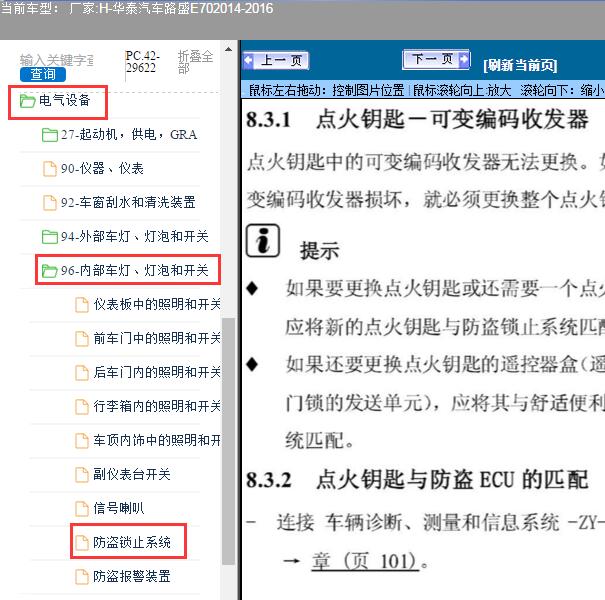Open 车顶内饰中的照明和开关 page

157,440
